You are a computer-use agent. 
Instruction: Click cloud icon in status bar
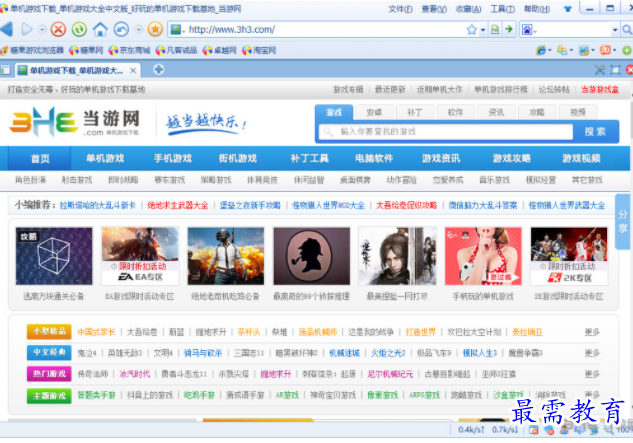pyautogui.click(x=549, y=430)
